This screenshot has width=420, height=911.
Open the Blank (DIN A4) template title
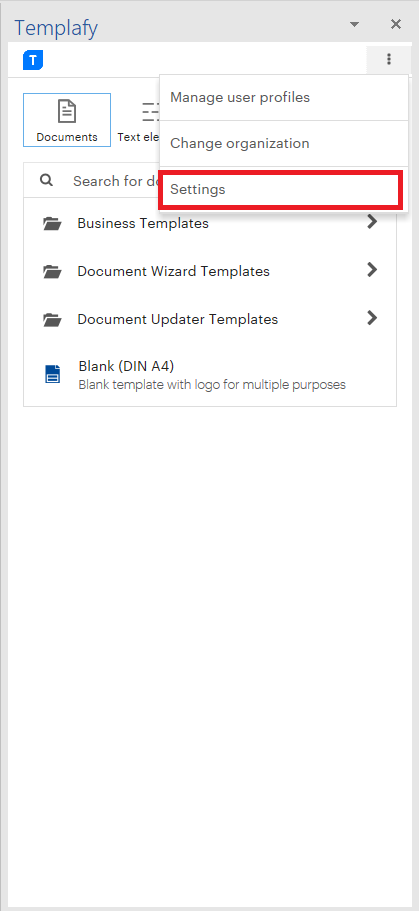(126, 367)
